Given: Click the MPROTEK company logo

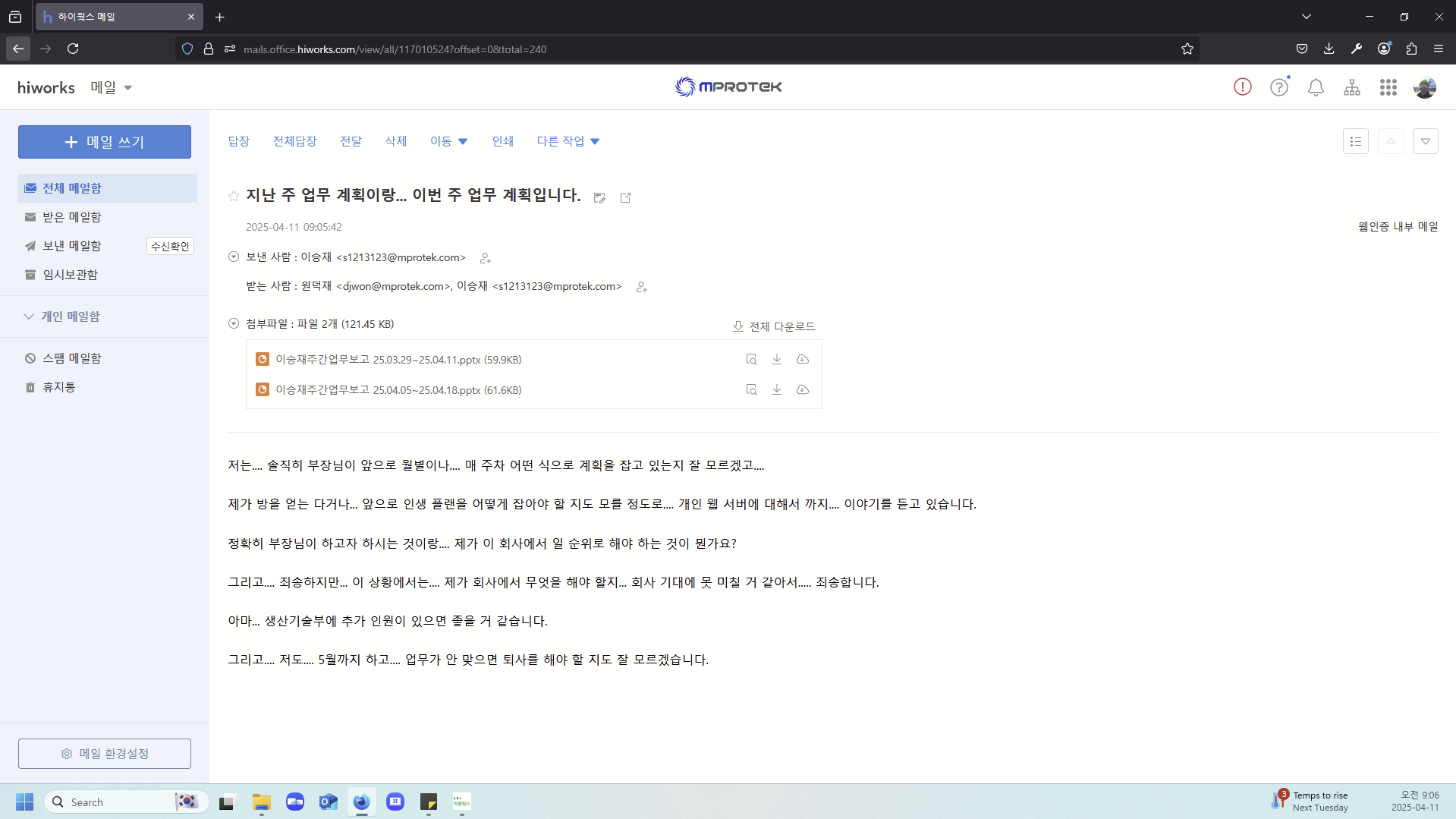Looking at the screenshot, I should coord(728,87).
